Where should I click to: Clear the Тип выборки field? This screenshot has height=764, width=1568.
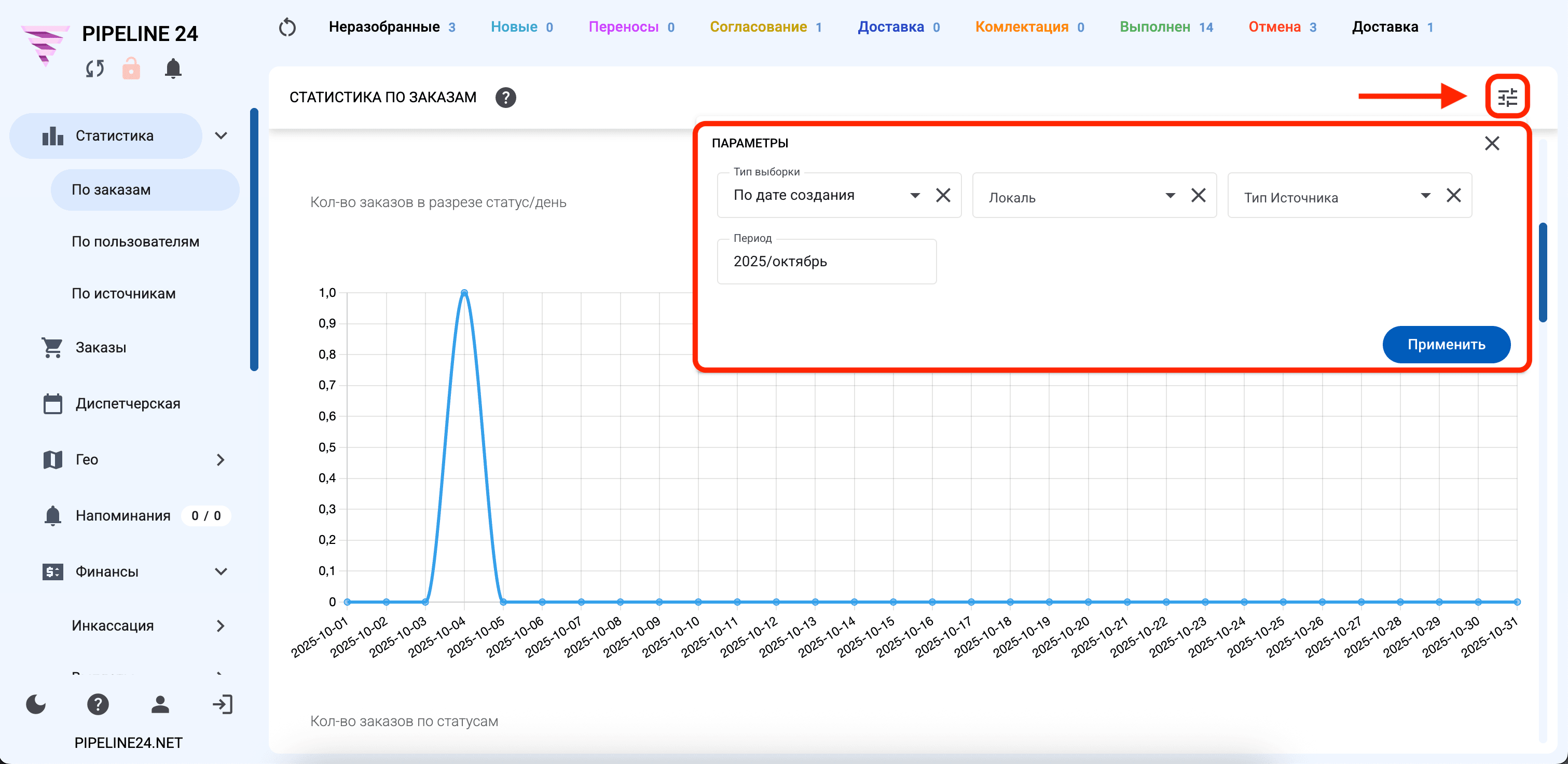pos(943,196)
